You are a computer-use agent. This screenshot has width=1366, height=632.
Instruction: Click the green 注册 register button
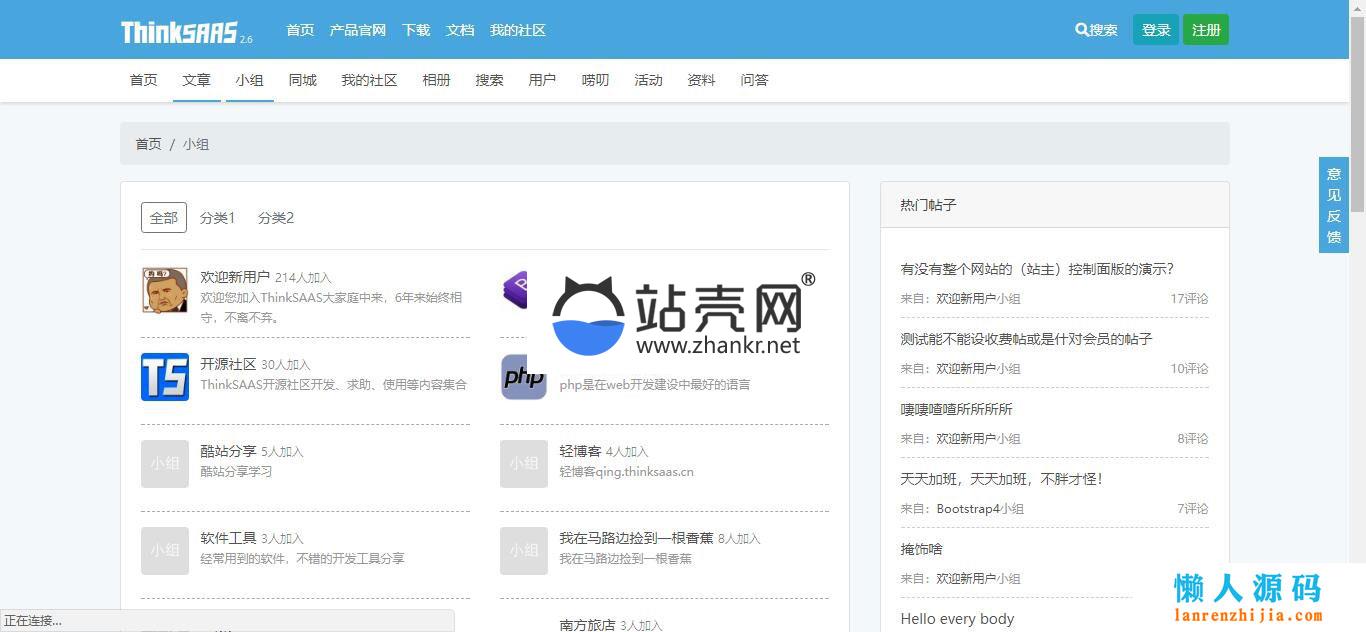click(x=1205, y=30)
